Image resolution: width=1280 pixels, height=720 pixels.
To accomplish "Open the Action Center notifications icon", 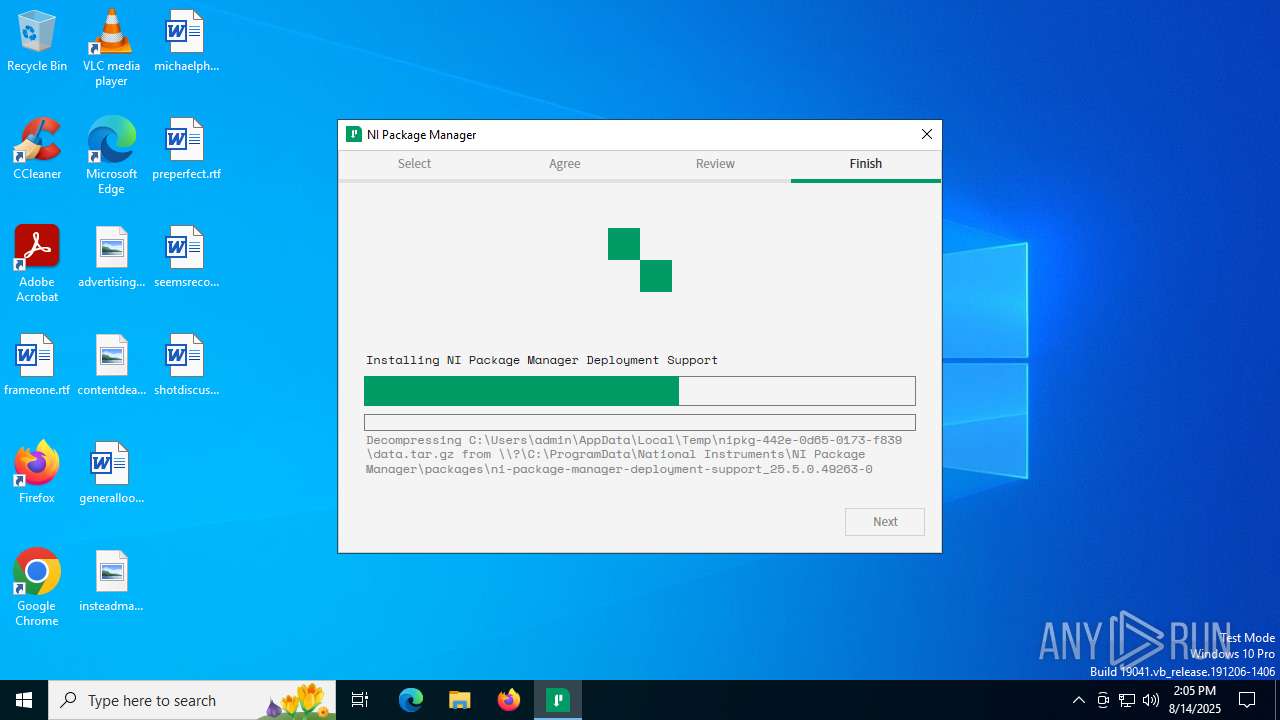I will tap(1247, 700).
